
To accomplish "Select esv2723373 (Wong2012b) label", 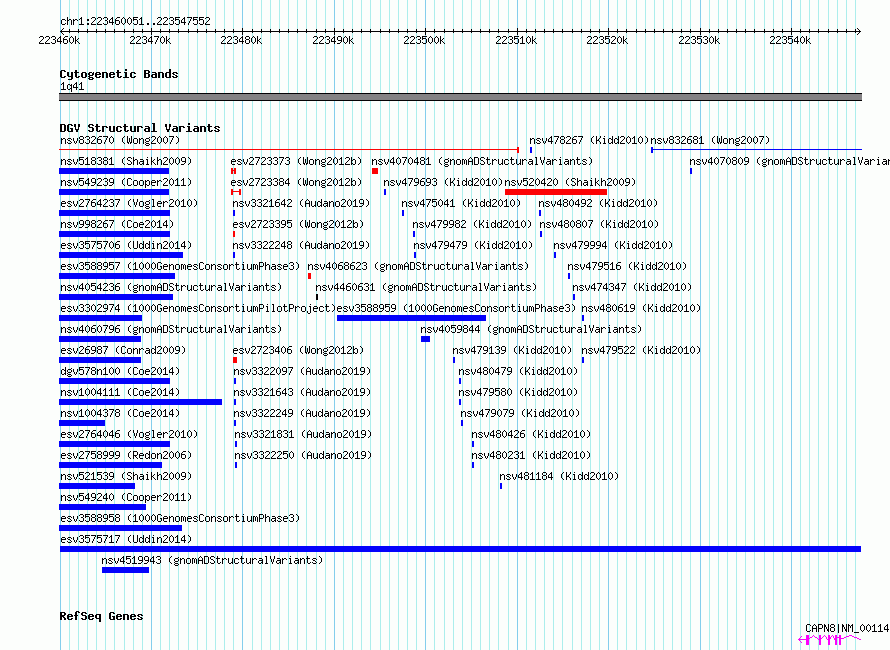I will 296,161.
